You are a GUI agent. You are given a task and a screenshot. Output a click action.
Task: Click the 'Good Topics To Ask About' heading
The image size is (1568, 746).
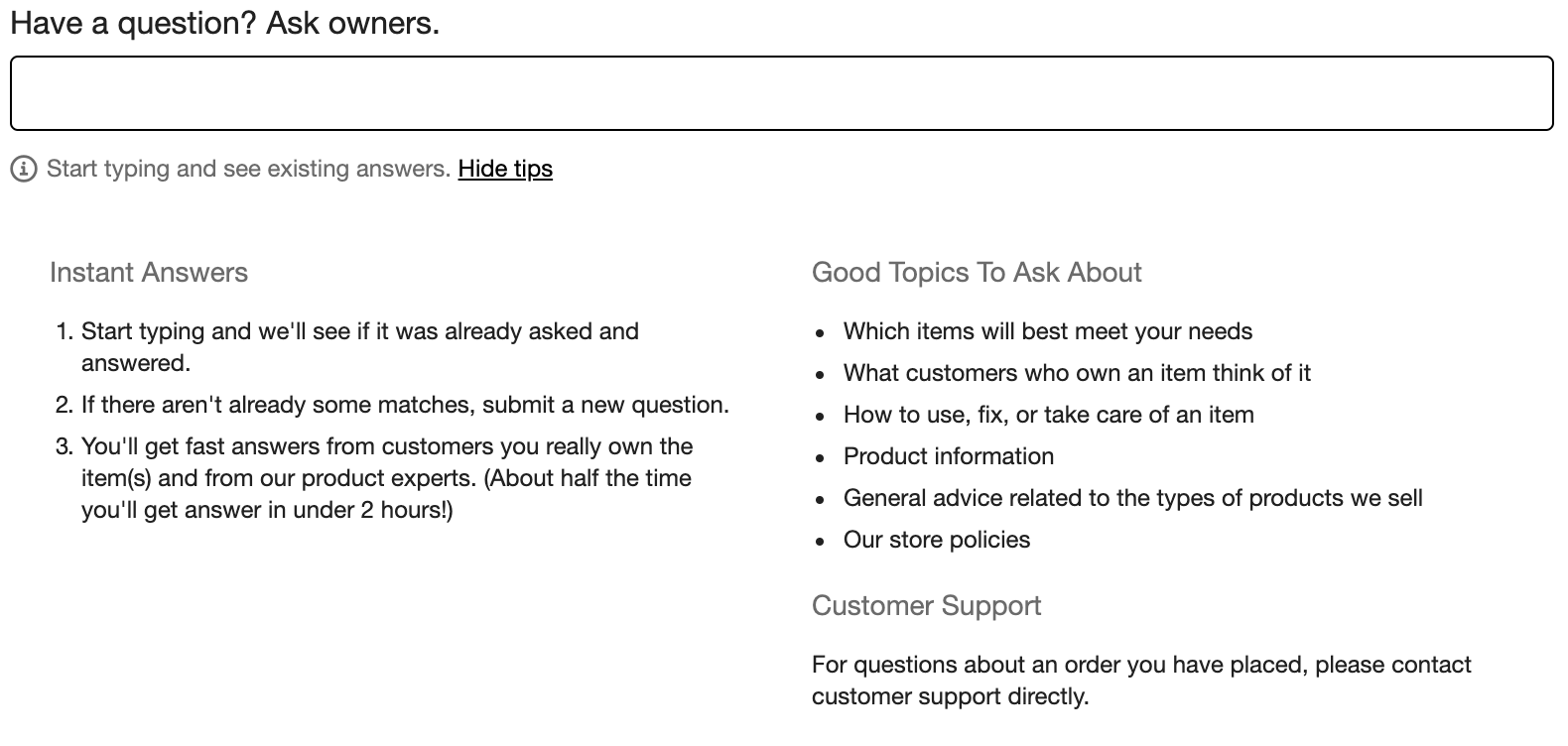(977, 273)
